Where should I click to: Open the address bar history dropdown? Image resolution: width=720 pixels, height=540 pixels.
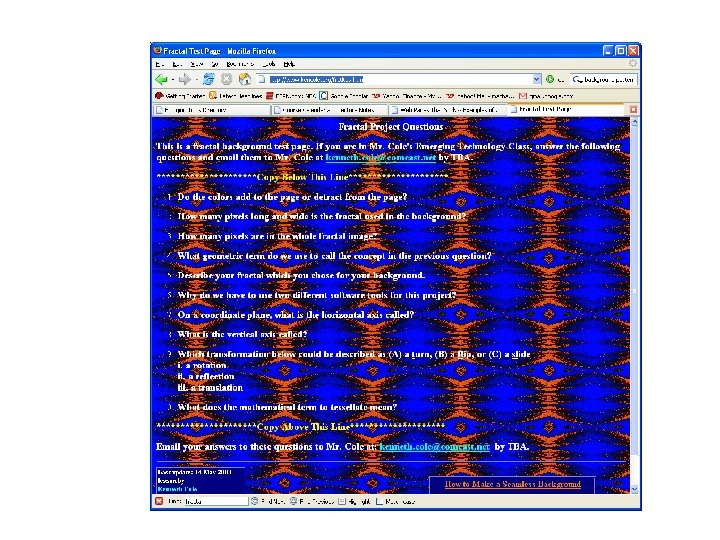click(x=536, y=79)
